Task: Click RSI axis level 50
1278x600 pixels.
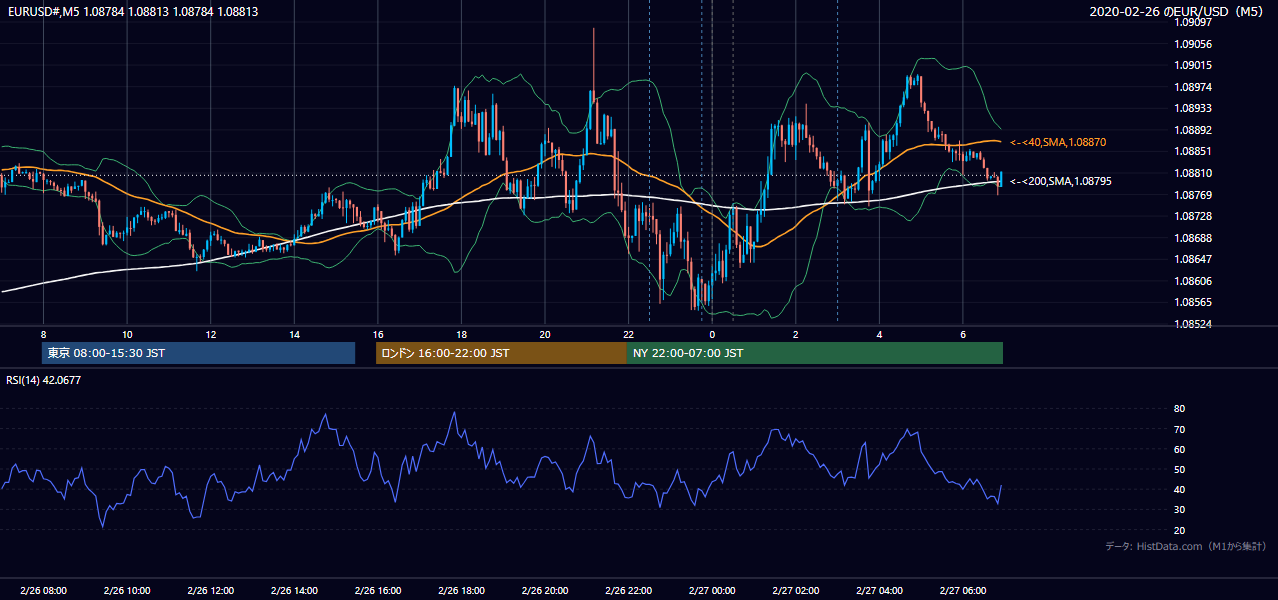Action: (1180, 469)
